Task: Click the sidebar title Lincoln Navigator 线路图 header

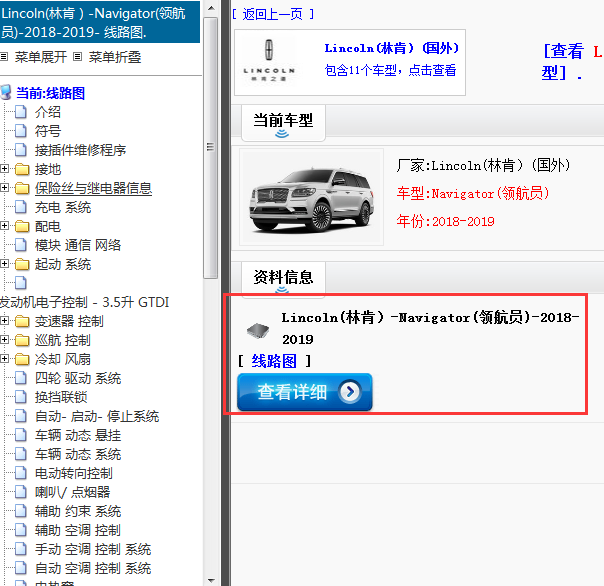Action: click(x=100, y=22)
